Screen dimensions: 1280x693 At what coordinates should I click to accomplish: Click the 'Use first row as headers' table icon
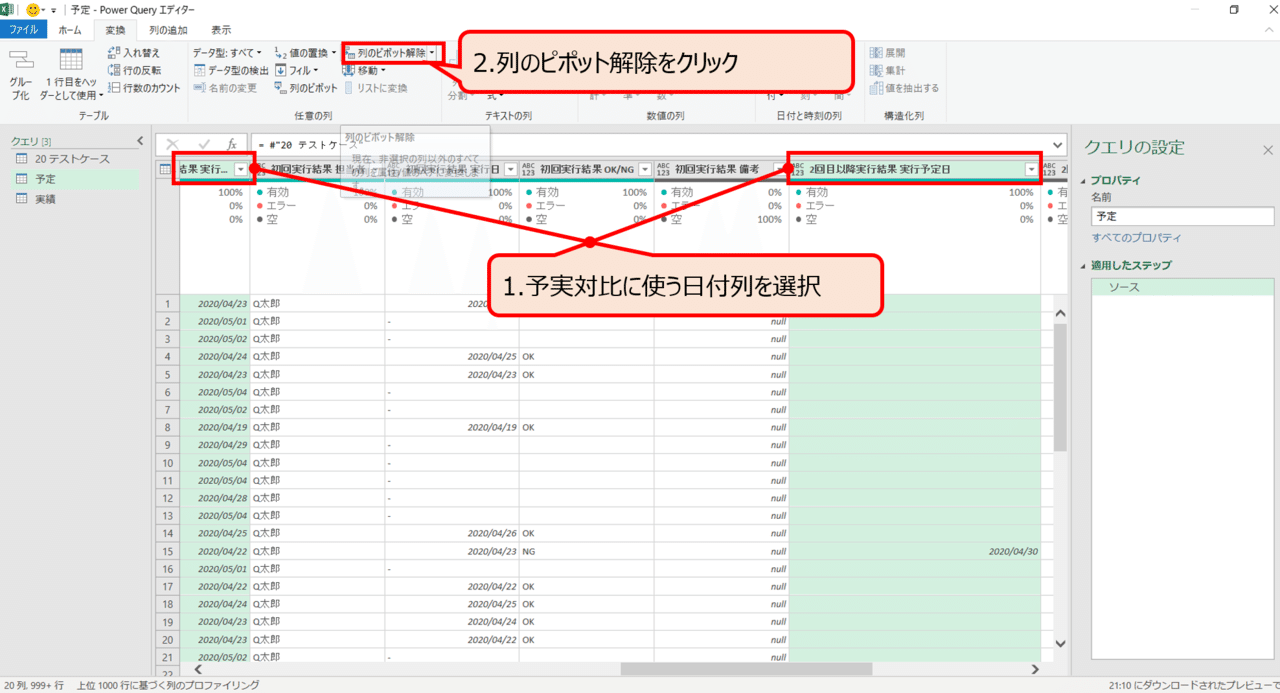(71, 59)
